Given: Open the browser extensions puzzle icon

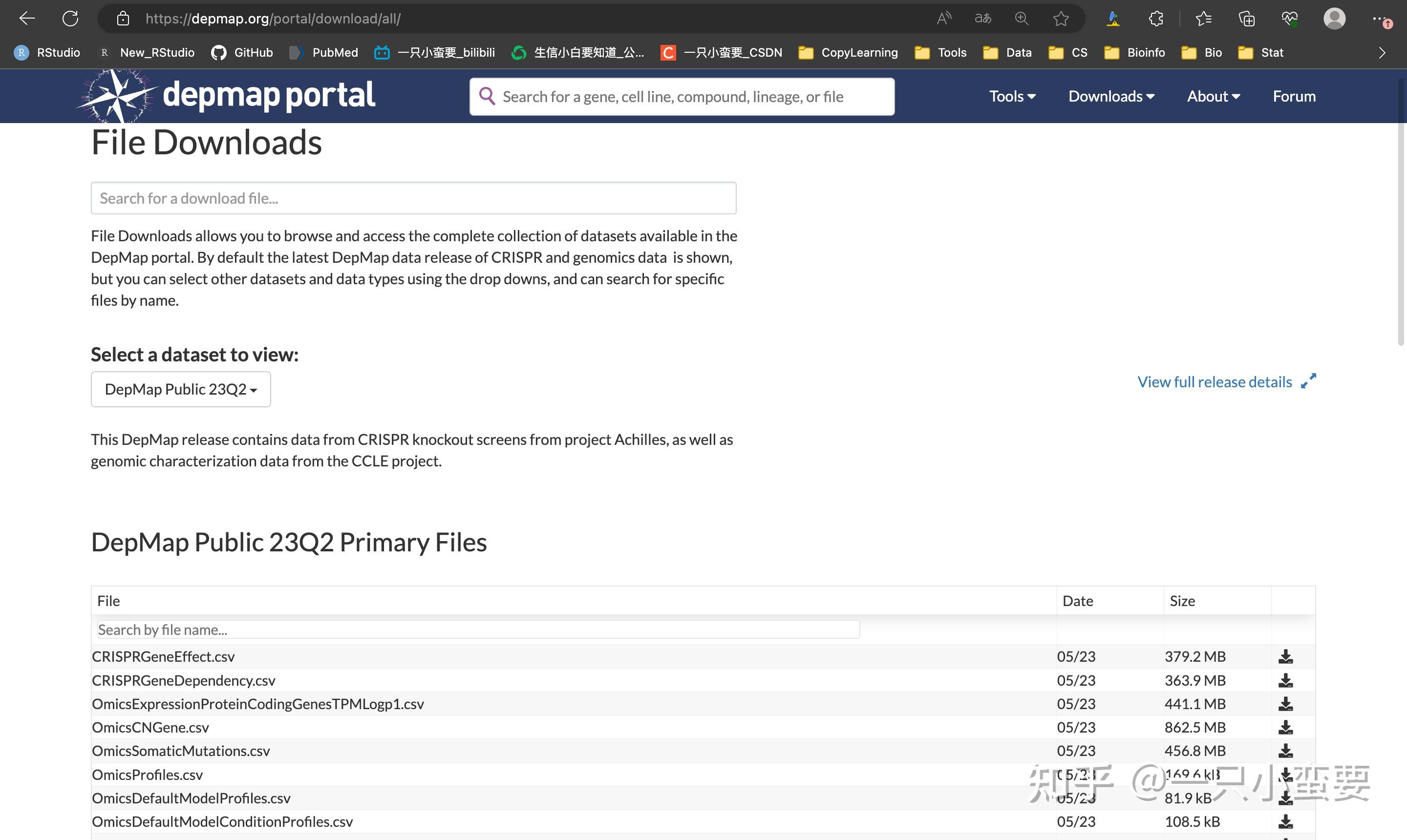Looking at the screenshot, I should (x=1155, y=19).
